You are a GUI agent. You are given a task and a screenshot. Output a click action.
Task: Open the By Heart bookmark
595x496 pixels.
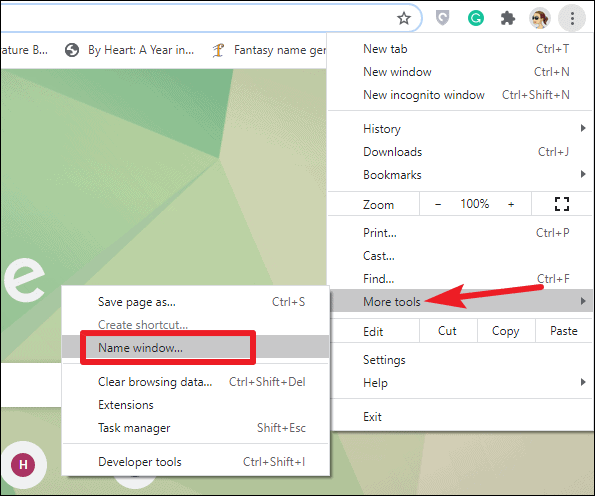[129, 50]
